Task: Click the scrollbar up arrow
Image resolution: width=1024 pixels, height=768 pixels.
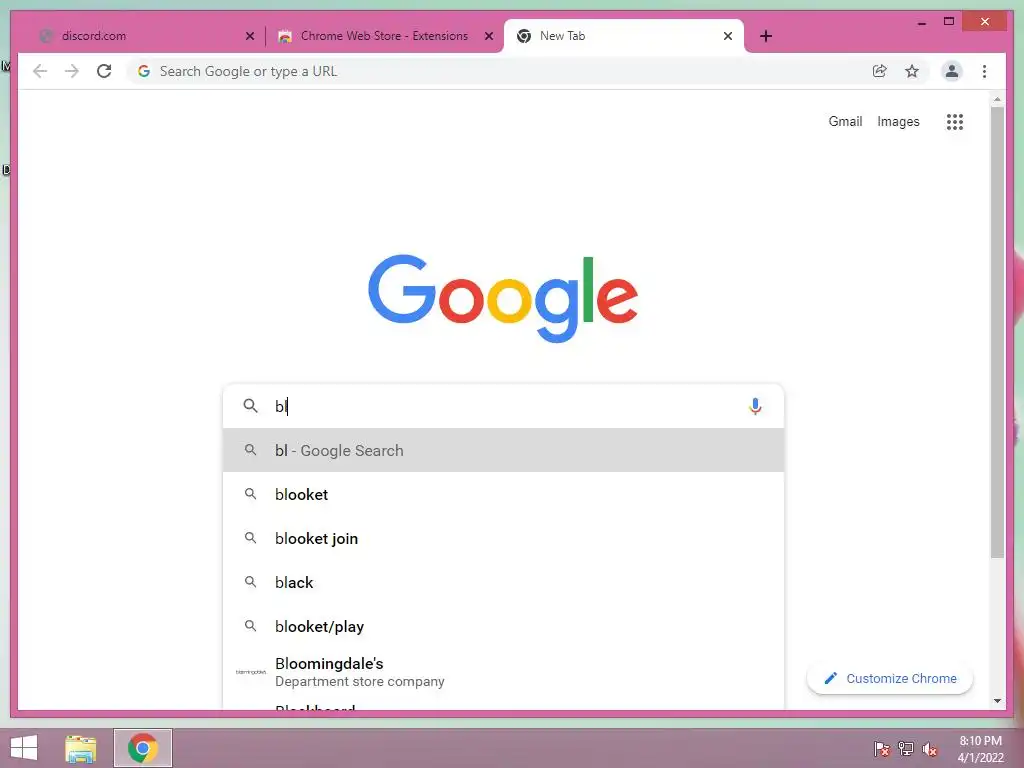Action: (x=997, y=99)
